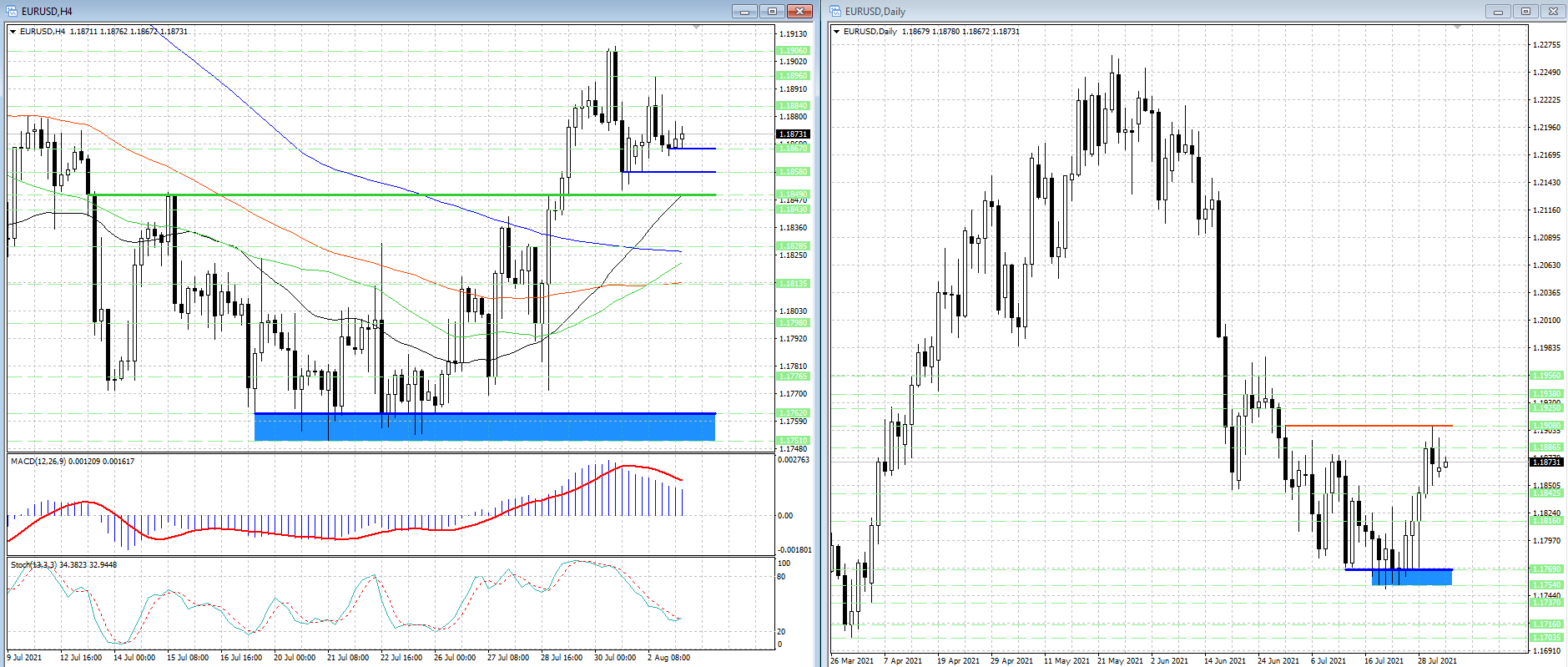
Task: Open the dropdown triangle beside EURUSD,H4 chart label
Action: pos(13,32)
